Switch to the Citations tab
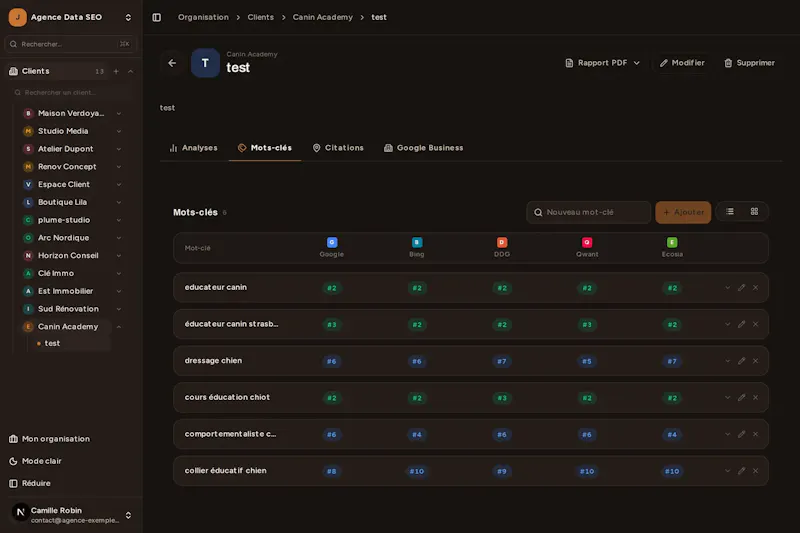This screenshot has height=533, width=800. [338, 148]
